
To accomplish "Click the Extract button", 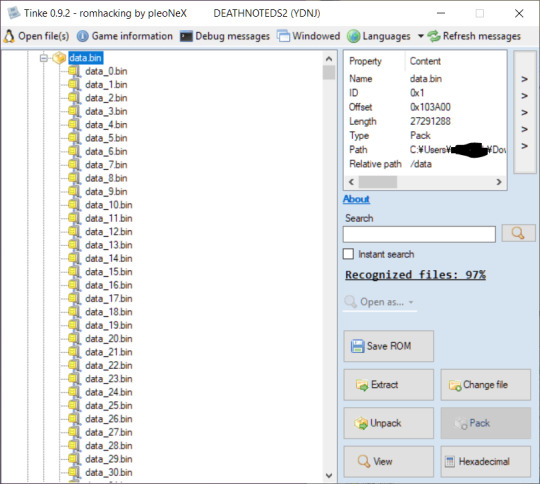I will pos(388,385).
